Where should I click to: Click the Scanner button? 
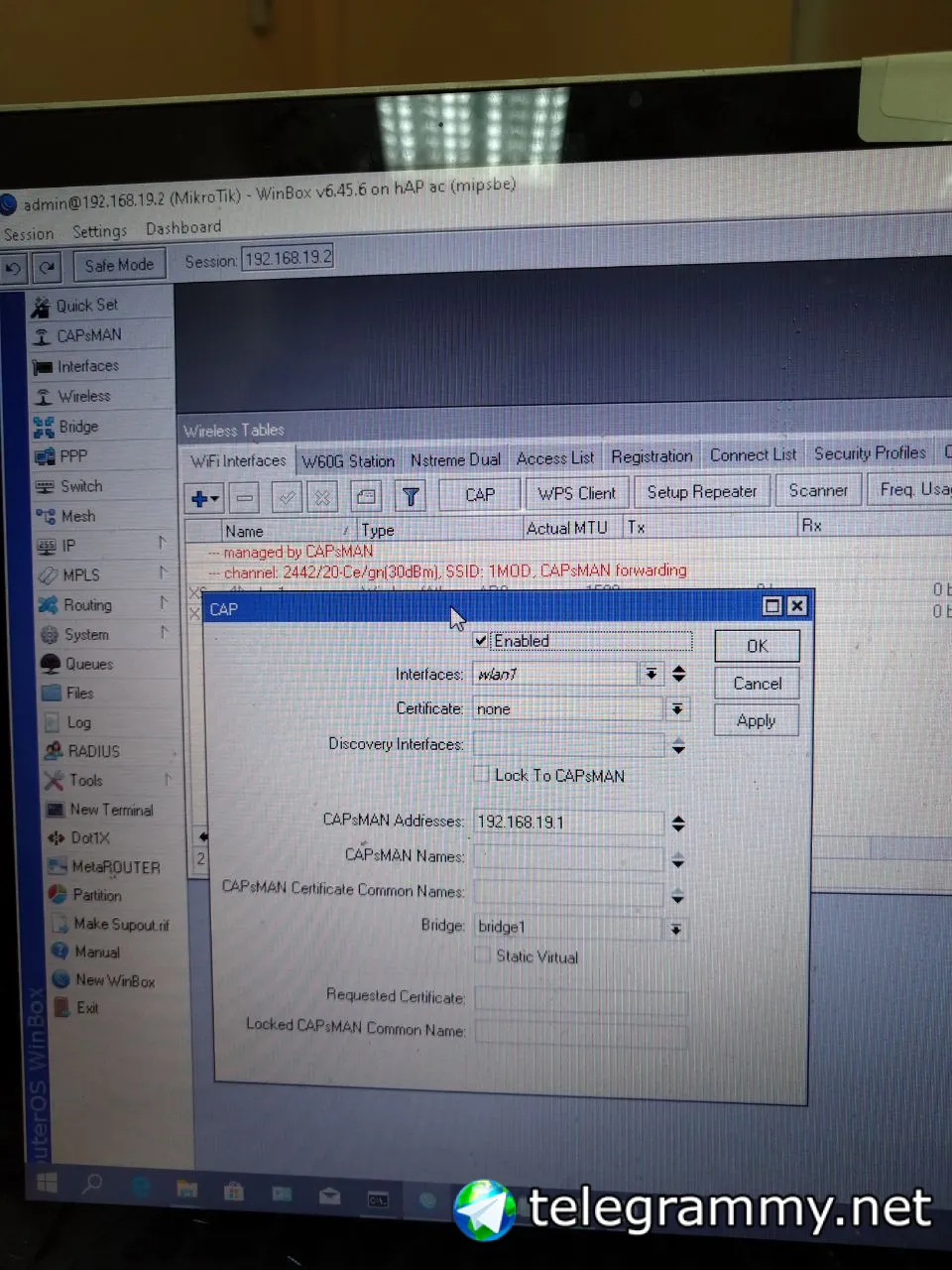point(818,491)
